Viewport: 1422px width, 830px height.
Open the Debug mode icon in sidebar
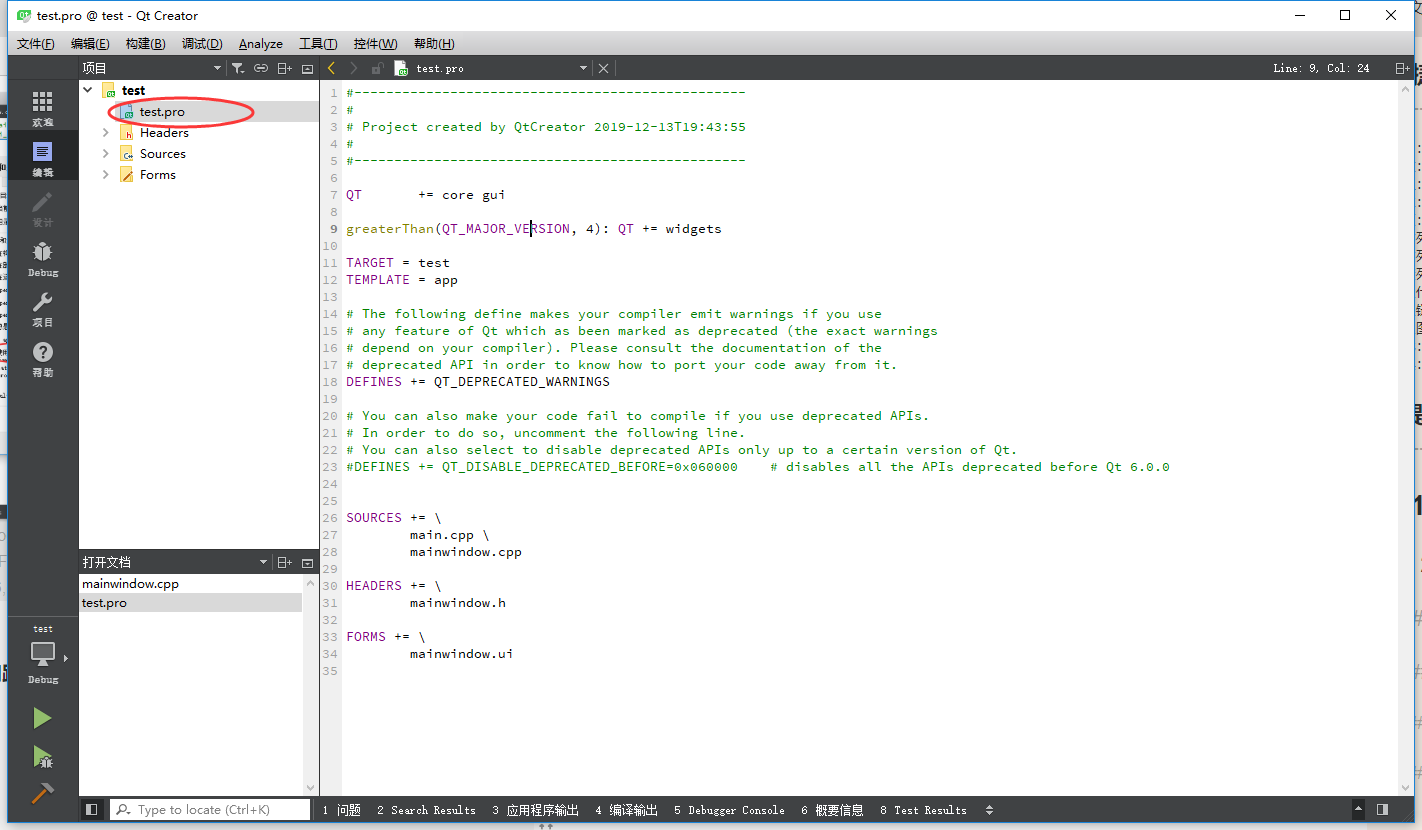(x=42, y=258)
